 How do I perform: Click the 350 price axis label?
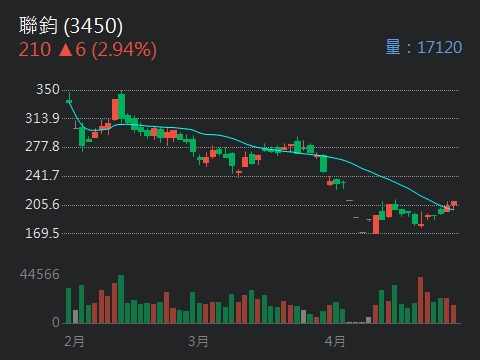[x=48, y=89]
